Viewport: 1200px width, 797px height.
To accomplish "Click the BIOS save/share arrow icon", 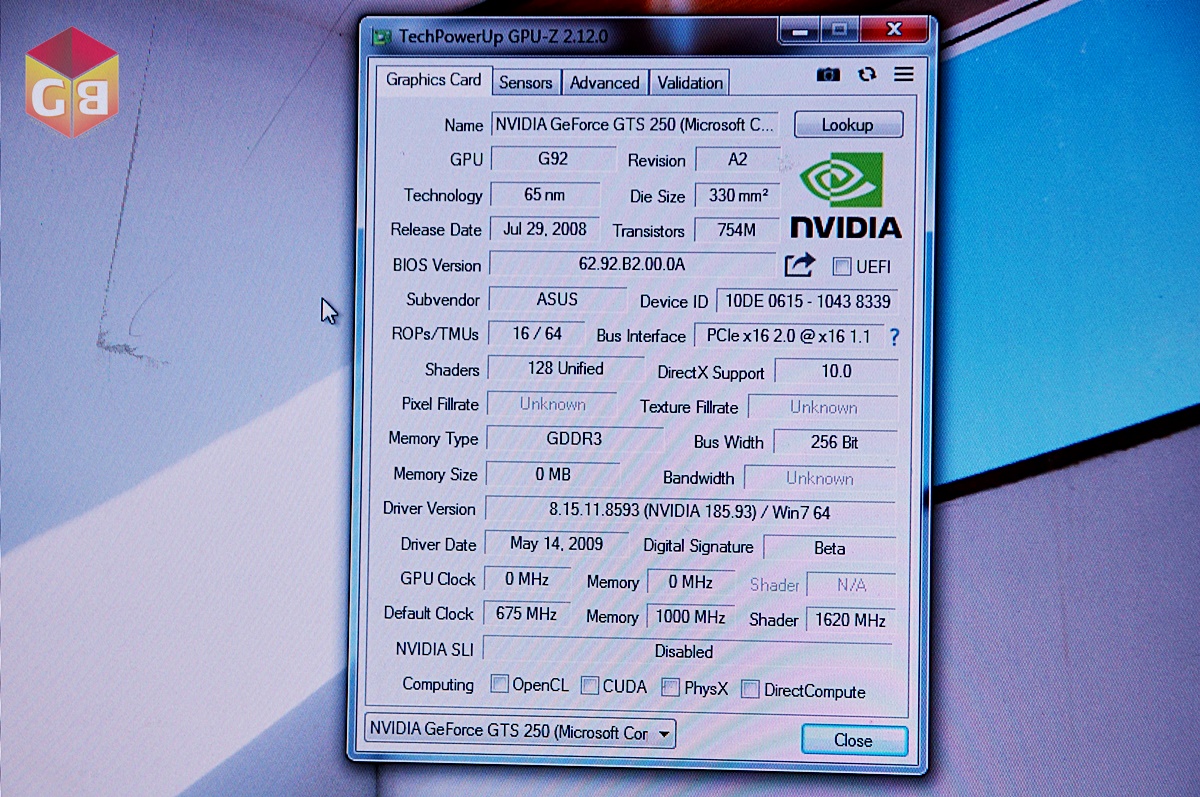I will click(x=800, y=265).
